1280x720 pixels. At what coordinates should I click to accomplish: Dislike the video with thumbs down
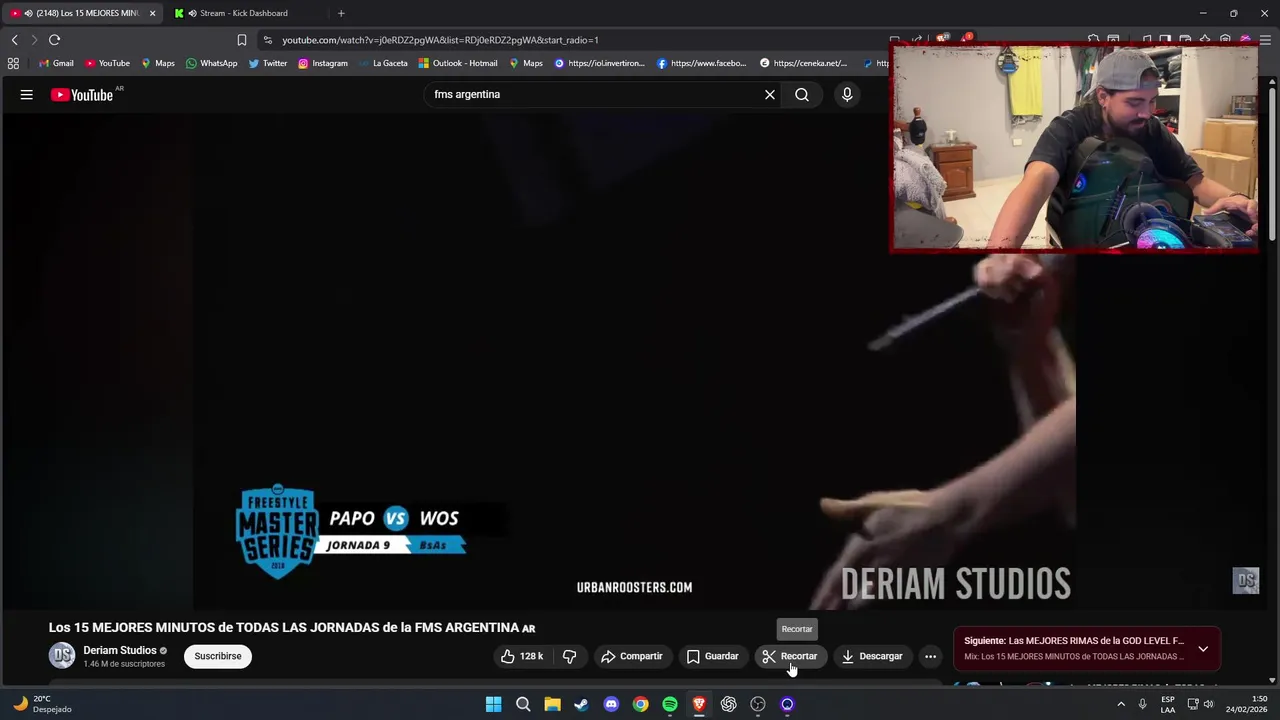pos(569,656)
